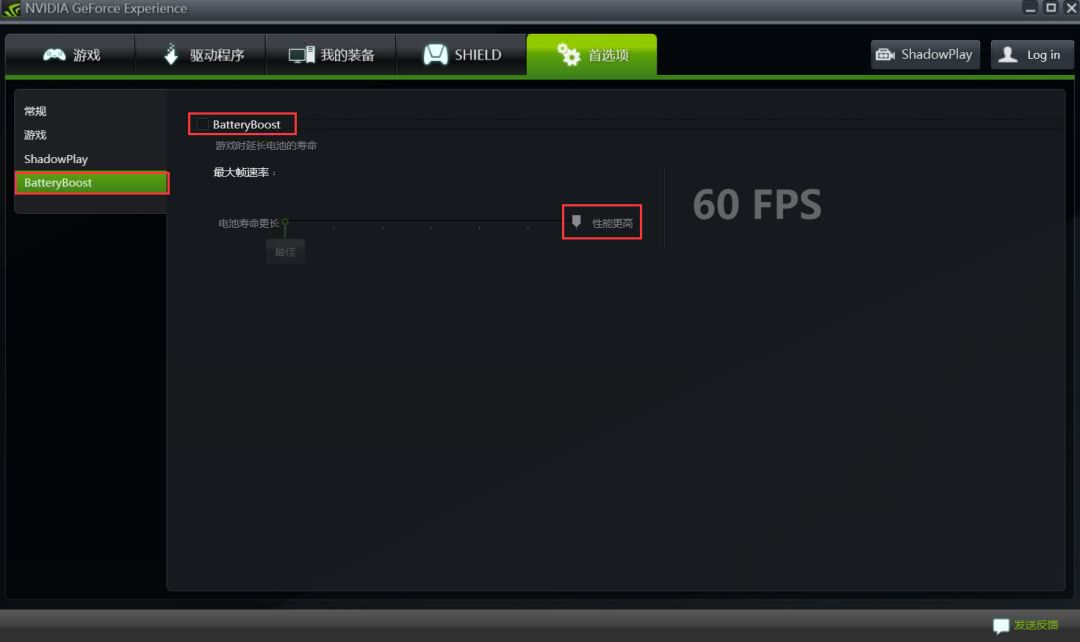1080x642 pixels.
Task: Click the monitor icon beside 我的装备
Action: tap(301, 55)
